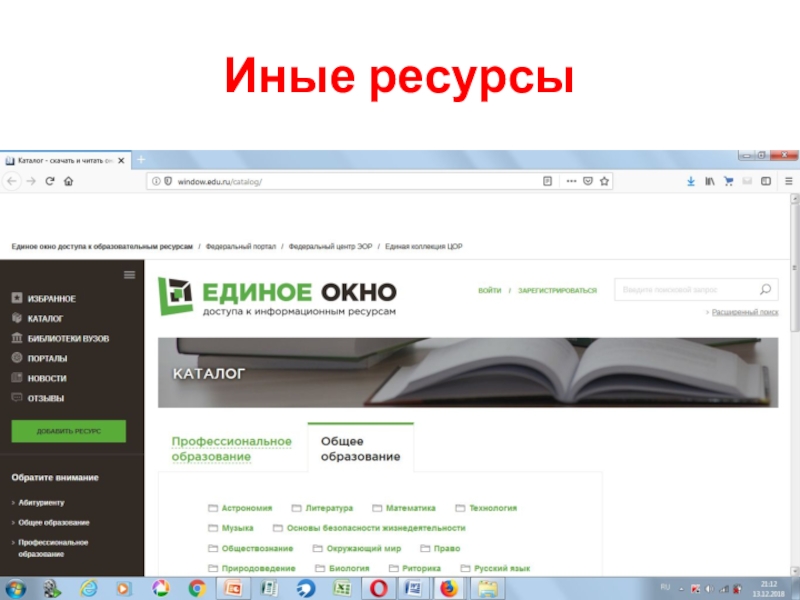
Task: Click the browser forward arrow
Action: pos(31,181)
